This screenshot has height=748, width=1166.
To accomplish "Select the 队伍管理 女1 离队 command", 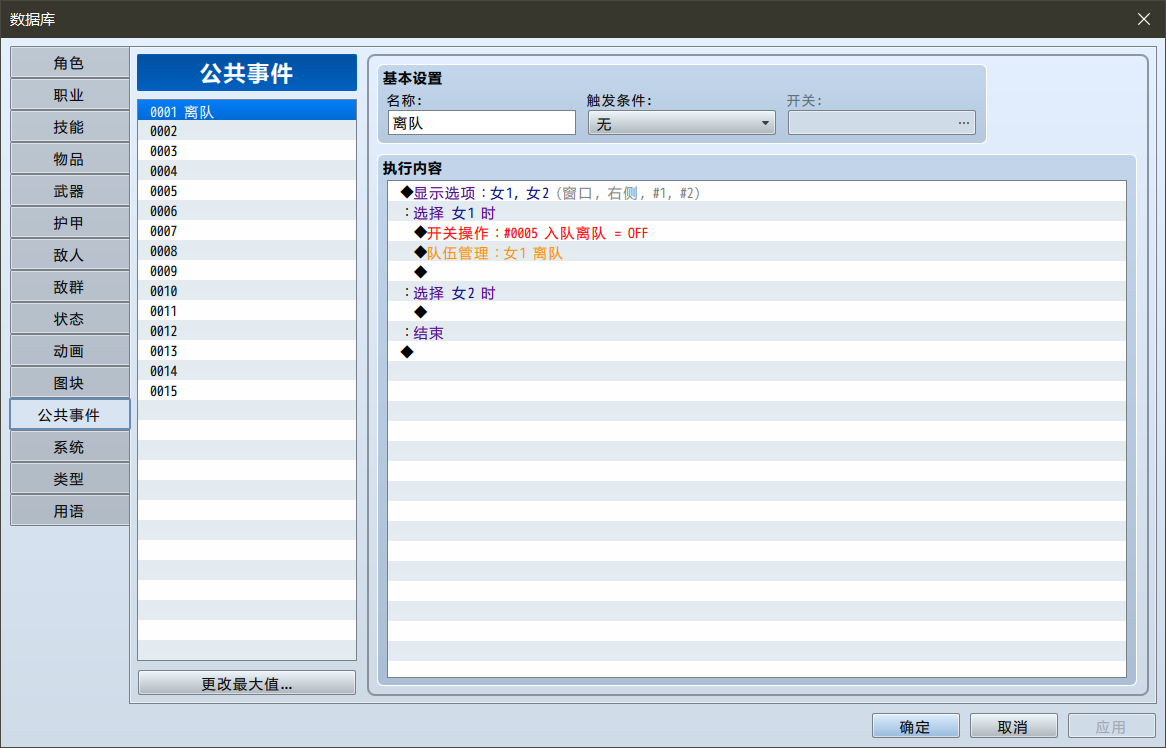I will 757,253.
